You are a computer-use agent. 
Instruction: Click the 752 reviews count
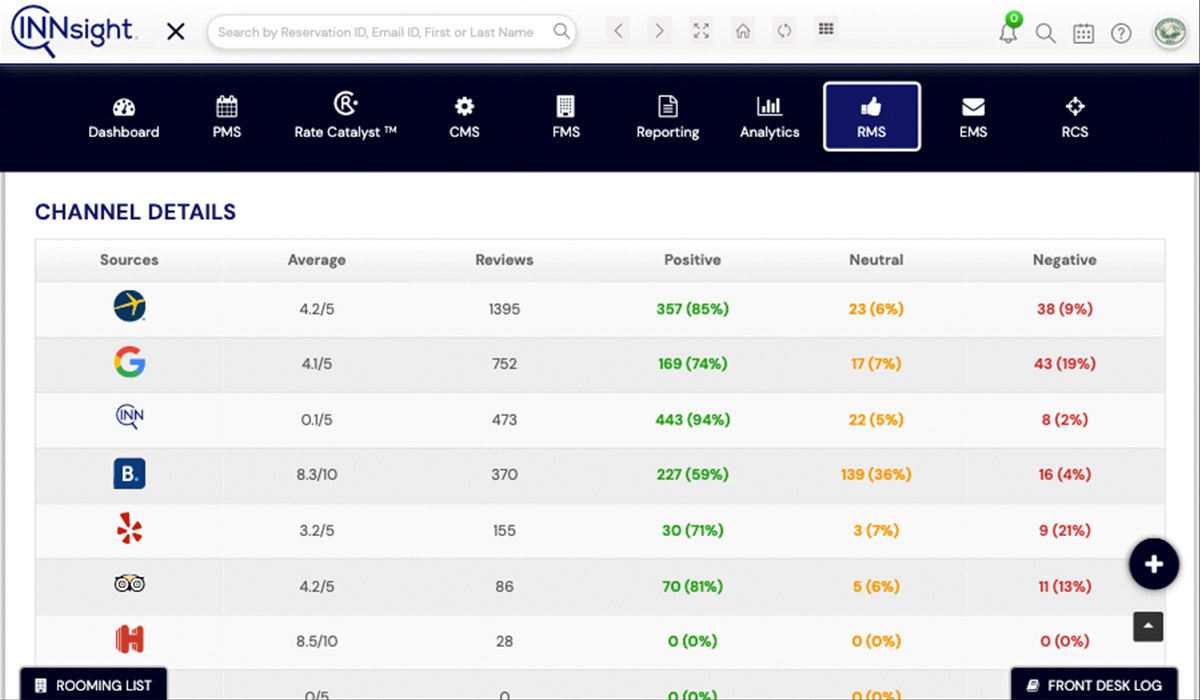505,364
